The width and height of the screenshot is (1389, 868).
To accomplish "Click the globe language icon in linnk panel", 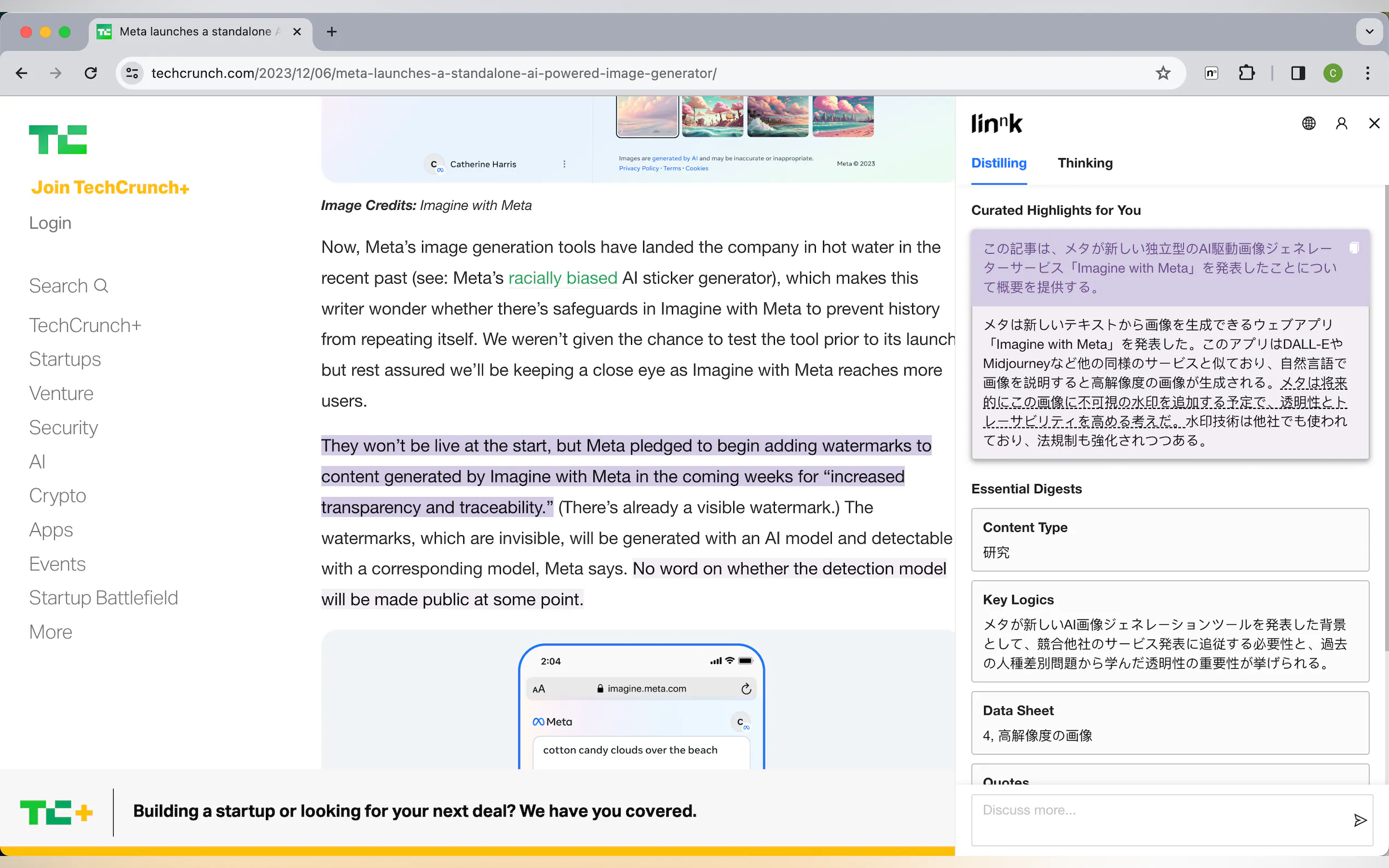I will click(1309, 124).
